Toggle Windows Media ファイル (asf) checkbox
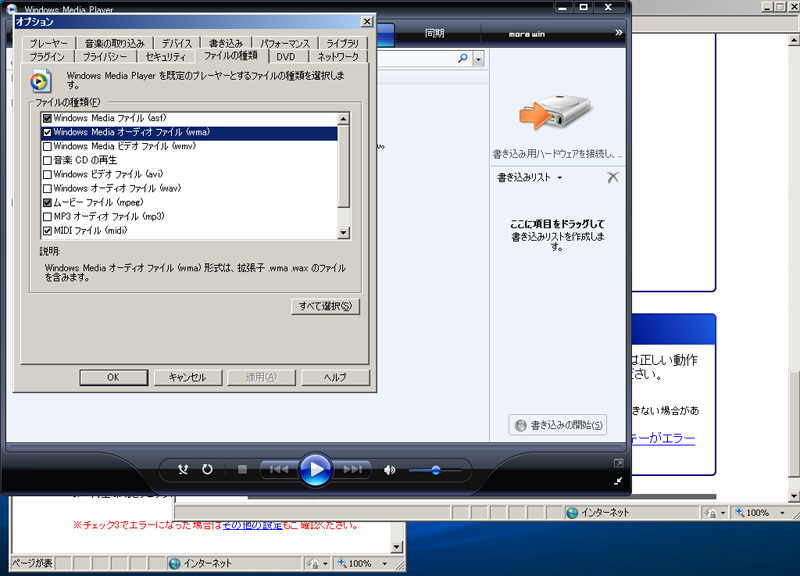The height and width of the screenshot is (576, 800). tap(47, 118)
